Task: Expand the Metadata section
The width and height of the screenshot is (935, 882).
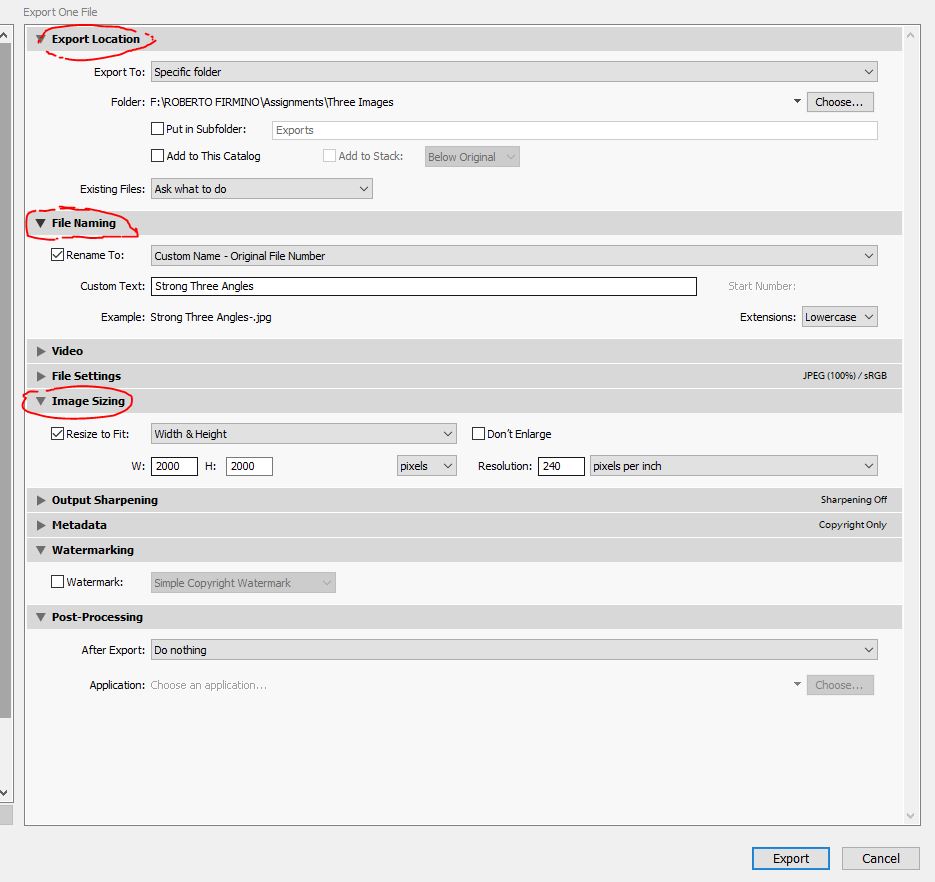Action: point(41,525)
